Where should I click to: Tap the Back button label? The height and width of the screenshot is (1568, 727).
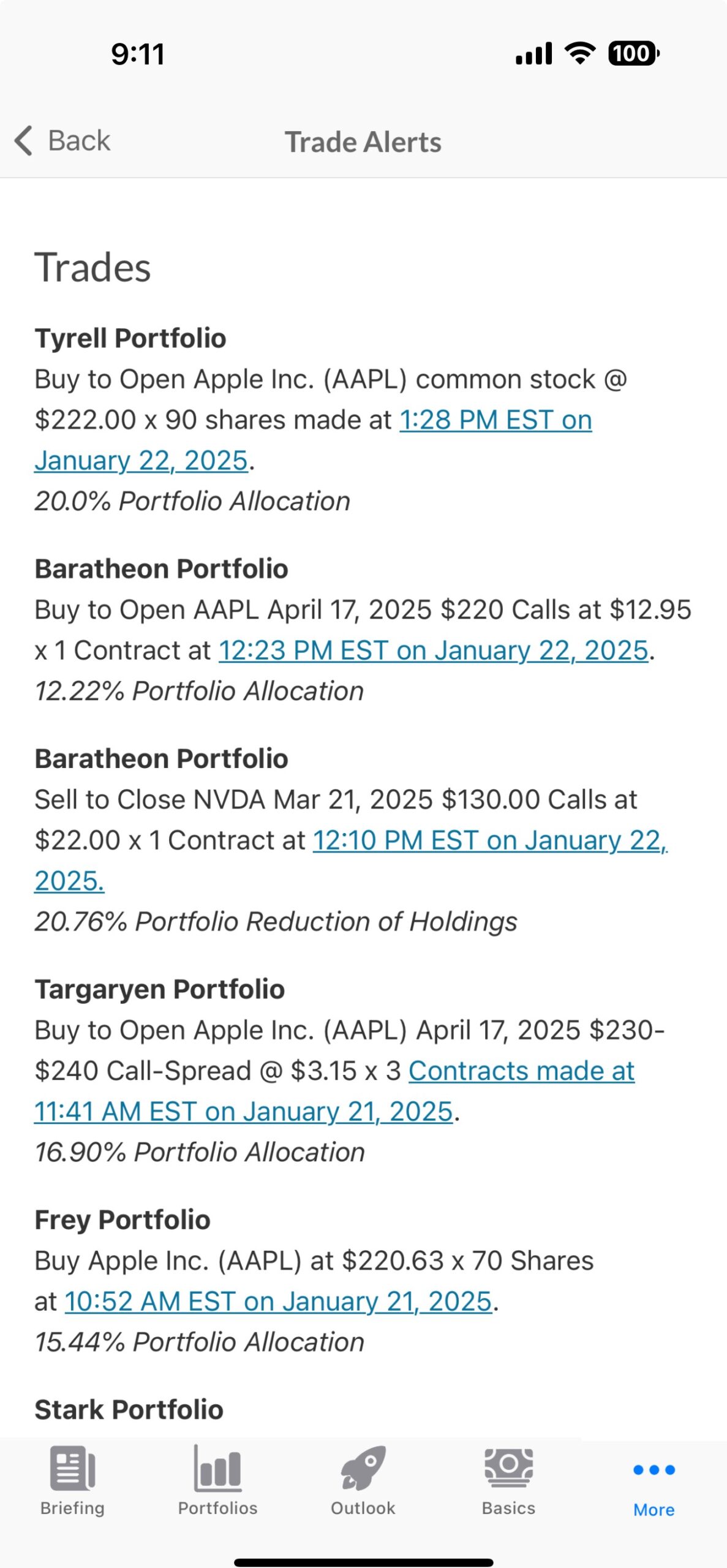79,141
